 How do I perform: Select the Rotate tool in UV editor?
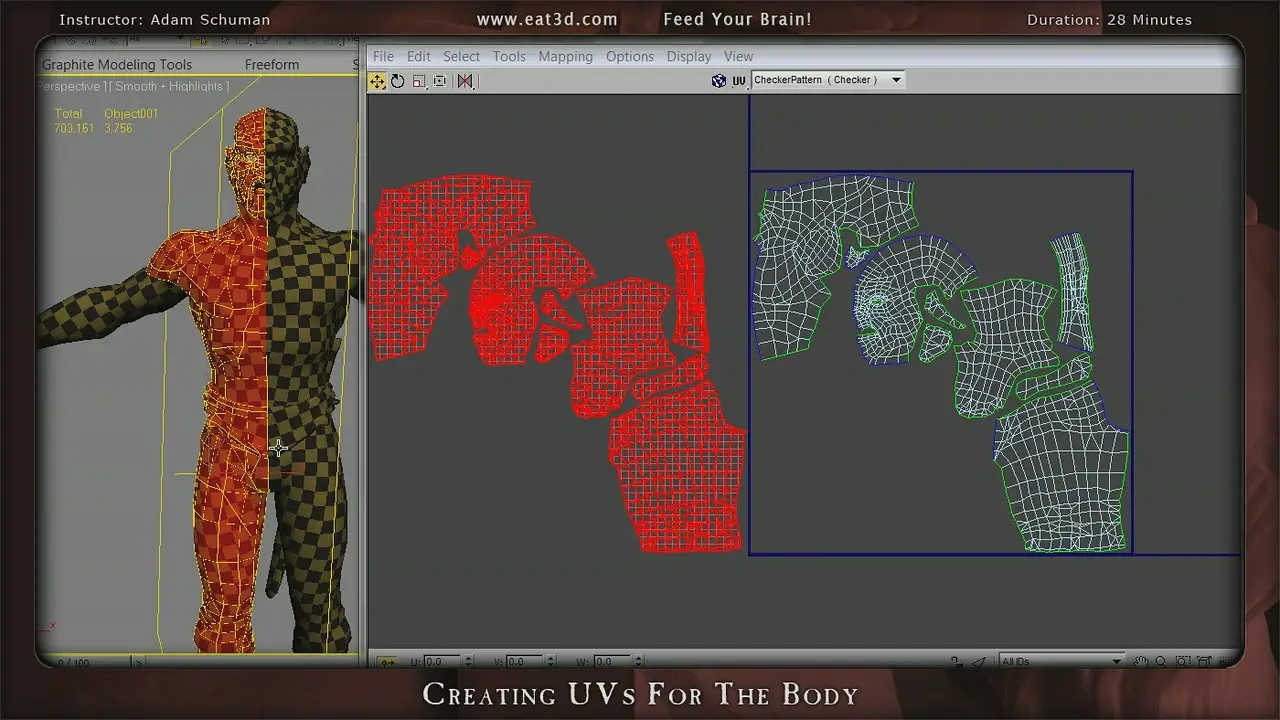[398, 81]
